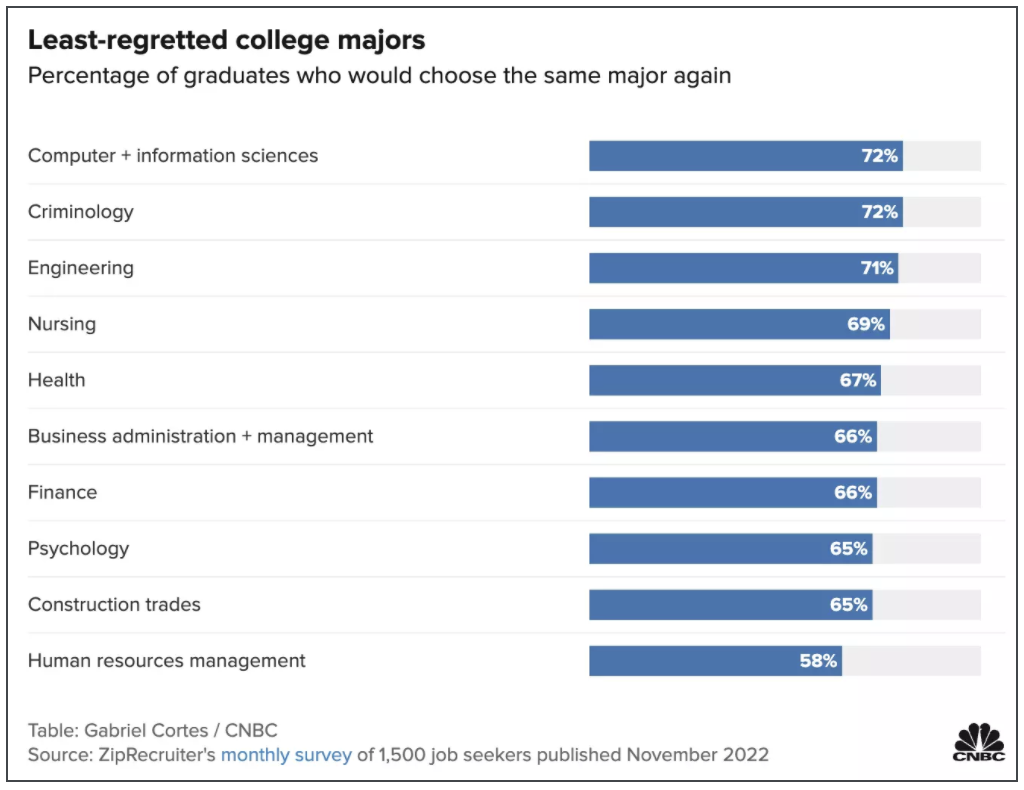Click the 69% Nursing bar
Viewport: 1024px width, 790px height.
[738, 324]
